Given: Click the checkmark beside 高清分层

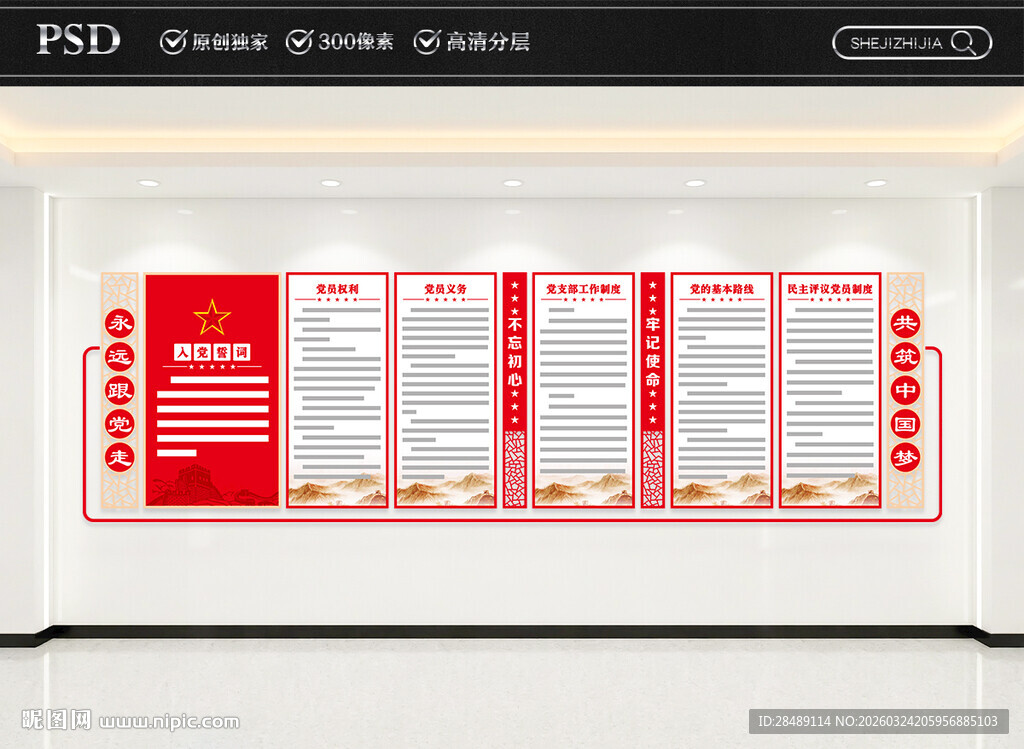Looking at the screenshot, I should point(426,42).
